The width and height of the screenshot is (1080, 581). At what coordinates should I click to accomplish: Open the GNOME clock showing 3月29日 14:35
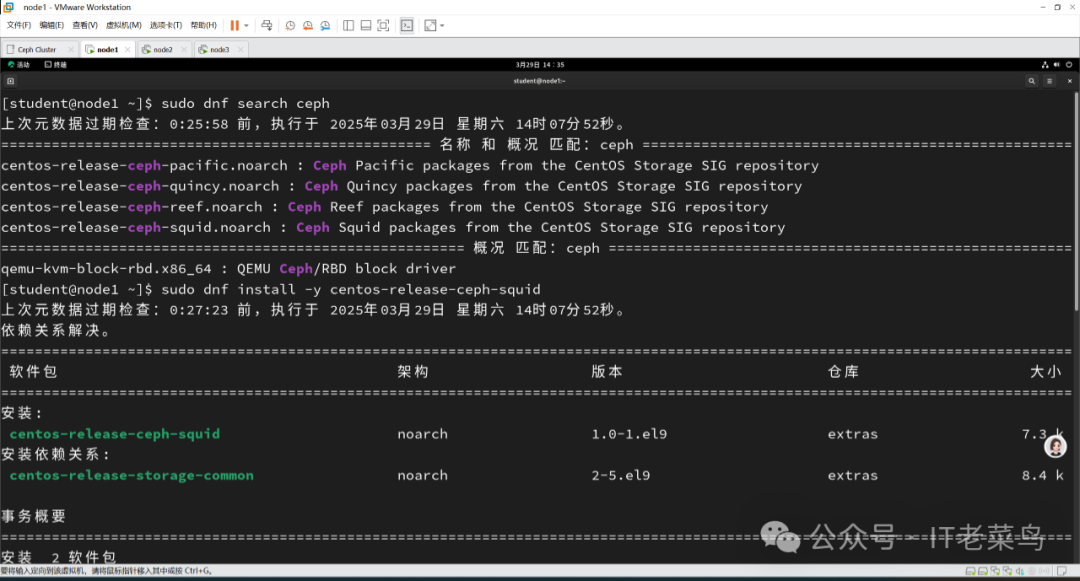540,65
